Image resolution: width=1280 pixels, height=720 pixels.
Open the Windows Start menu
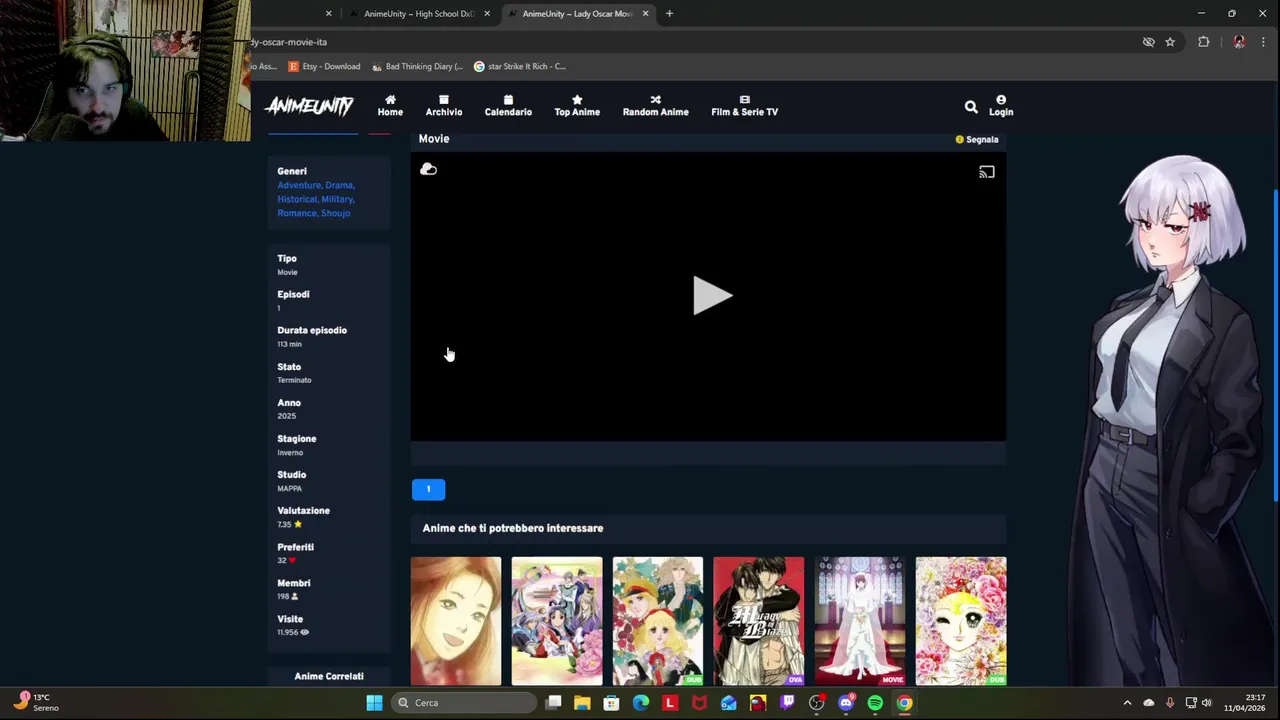pos(374,703)
